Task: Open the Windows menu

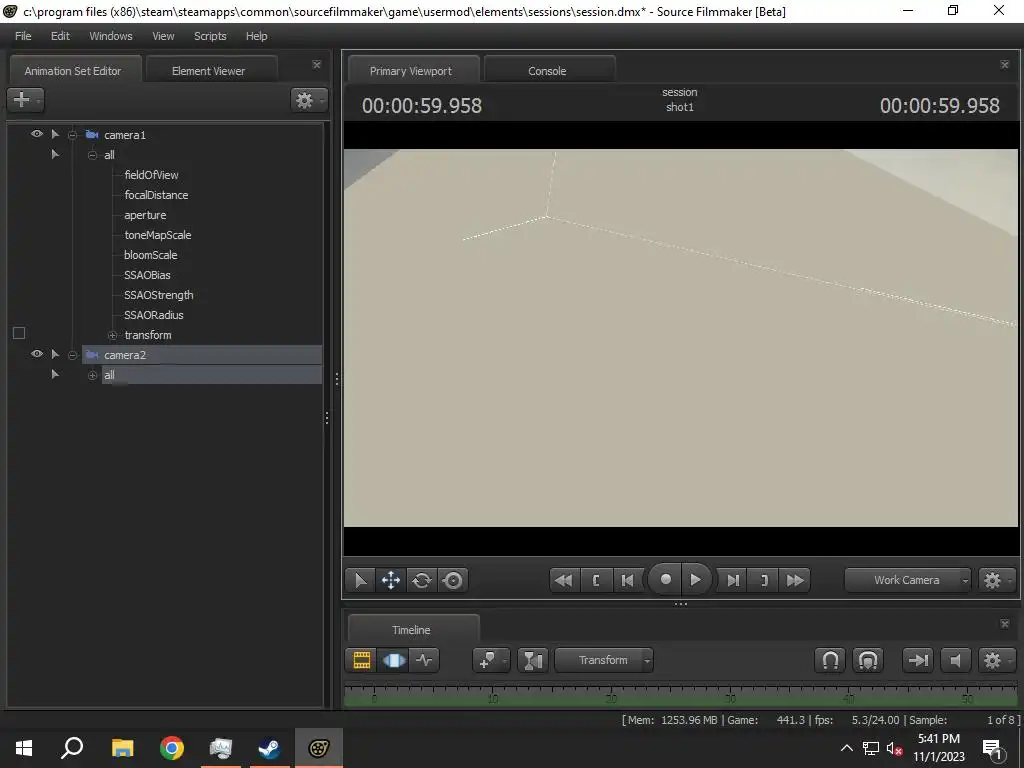Action: (110, 36)
